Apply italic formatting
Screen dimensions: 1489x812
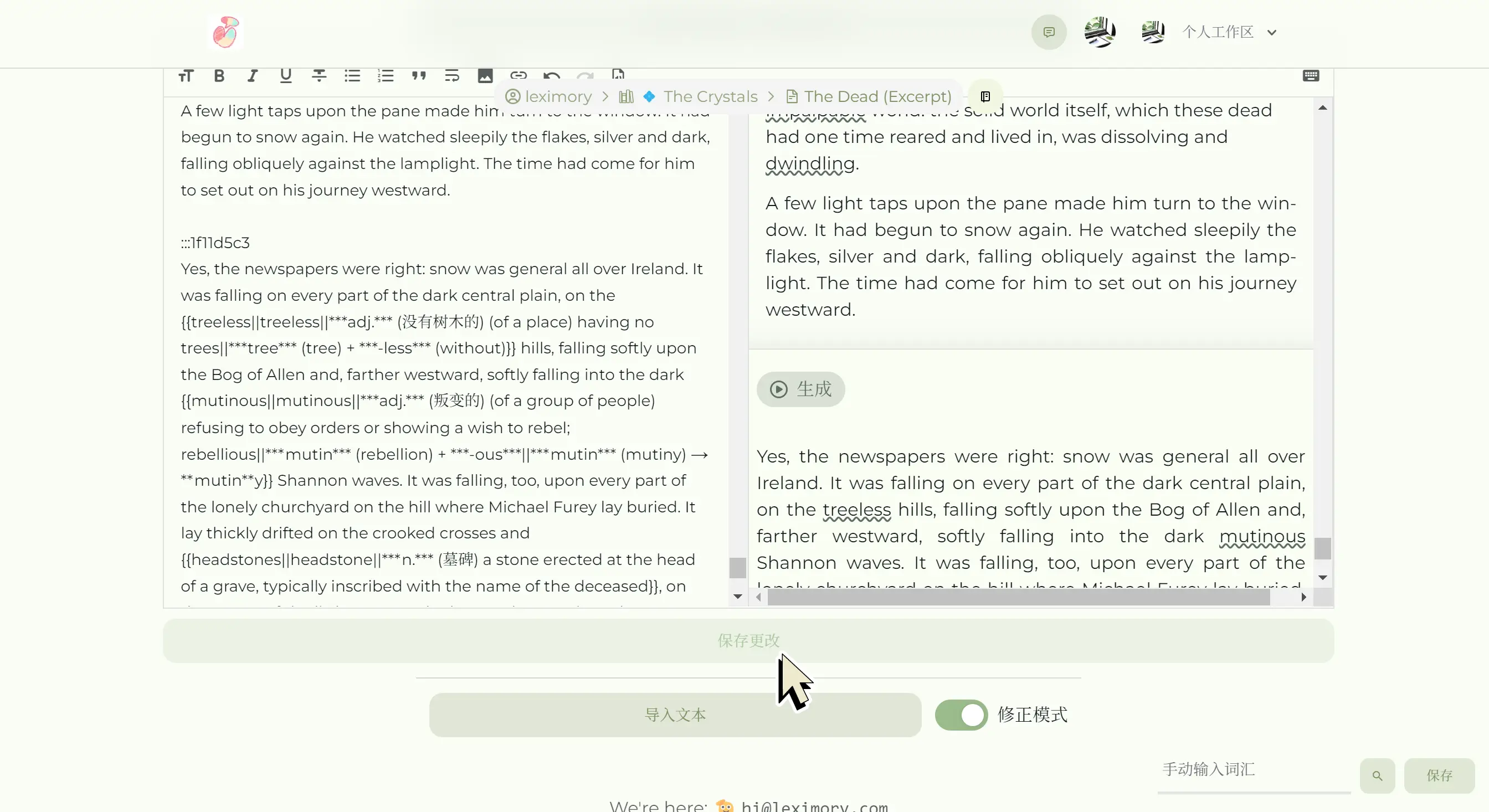[x=253, y=76]
